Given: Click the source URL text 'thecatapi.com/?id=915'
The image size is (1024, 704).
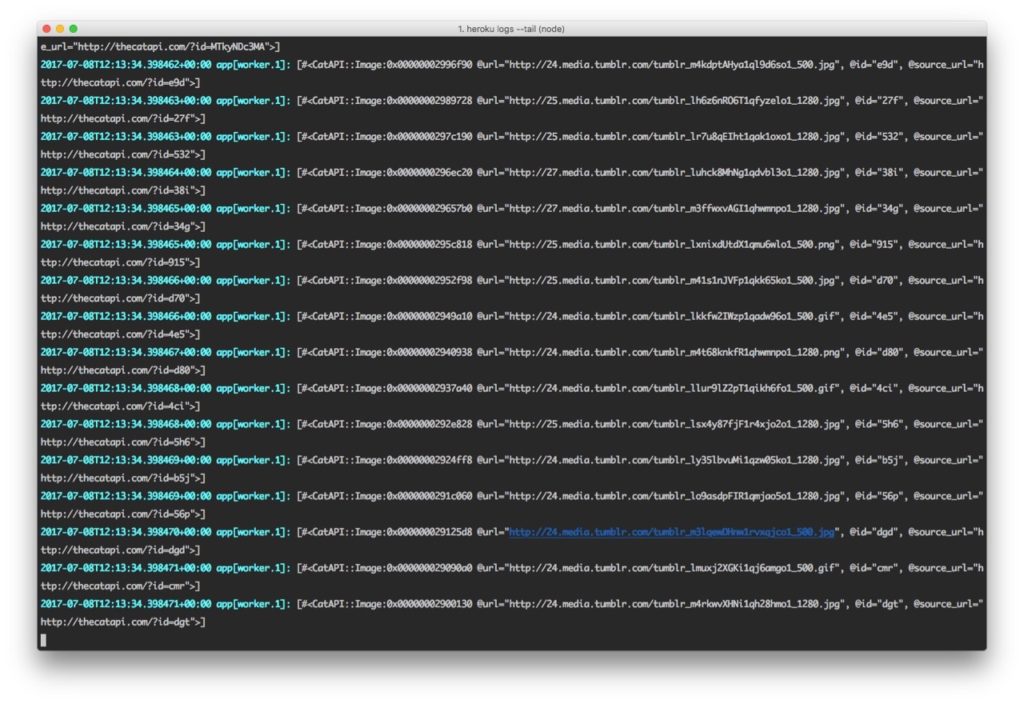Looking at the screenshot, I should pos(127,263).
